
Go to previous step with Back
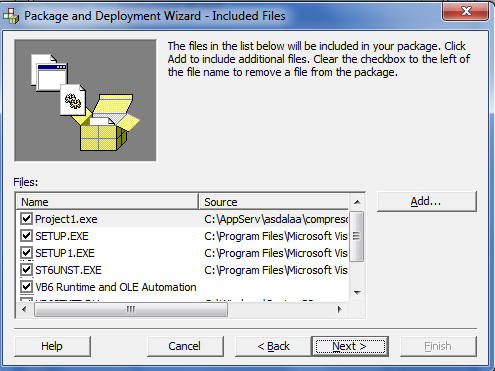[x=273, y=346]
